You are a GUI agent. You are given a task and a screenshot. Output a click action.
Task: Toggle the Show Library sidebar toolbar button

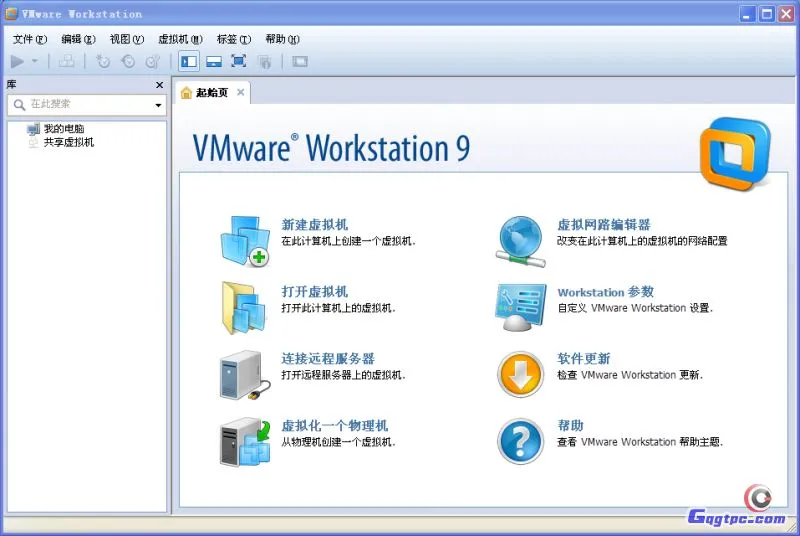click(189, 62)
